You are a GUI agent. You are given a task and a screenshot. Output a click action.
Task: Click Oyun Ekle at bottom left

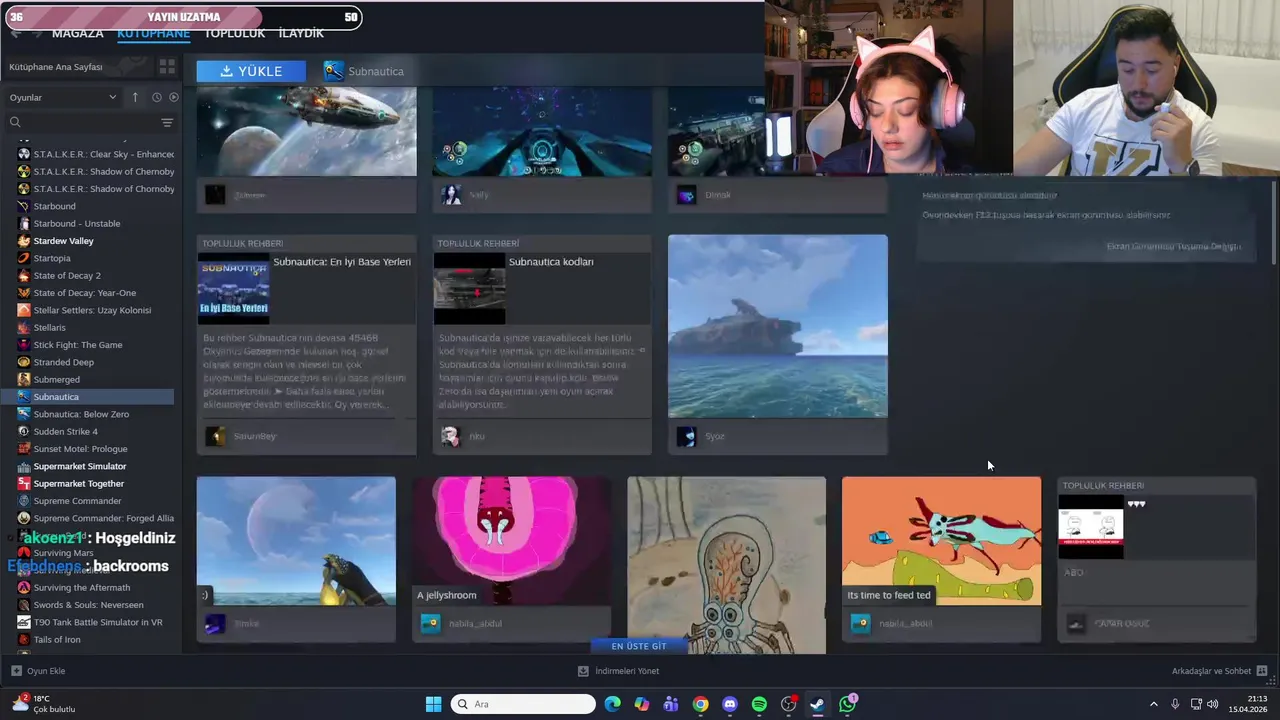point(38,671)
